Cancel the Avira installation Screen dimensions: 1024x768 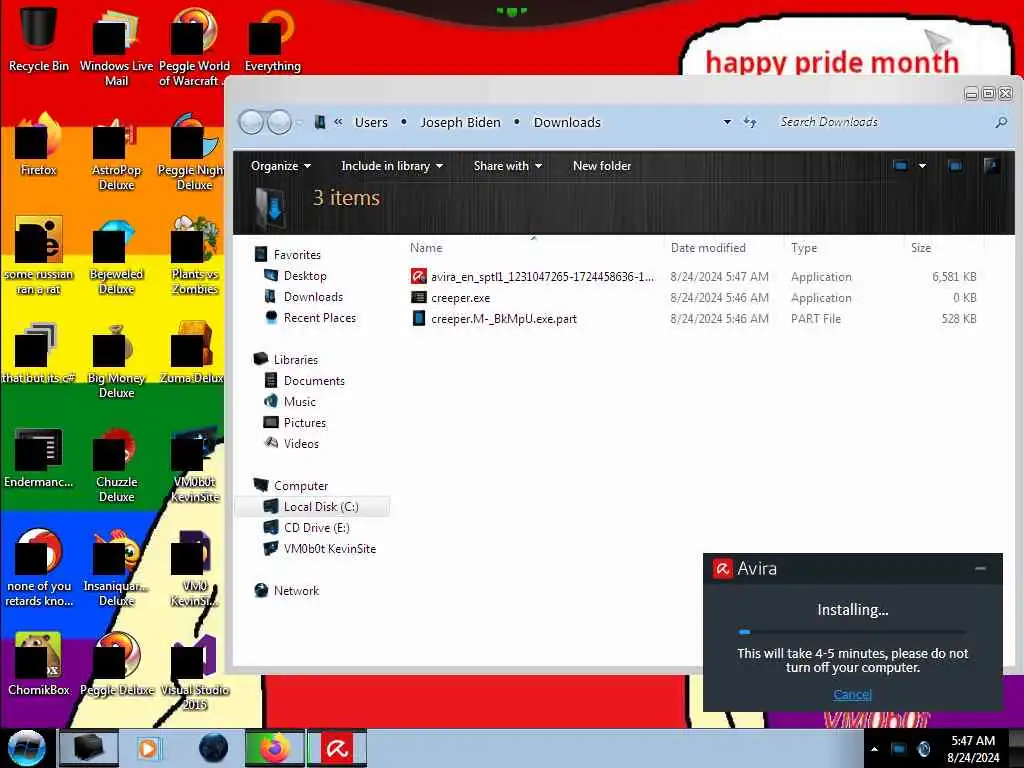[x=852, y=694]
